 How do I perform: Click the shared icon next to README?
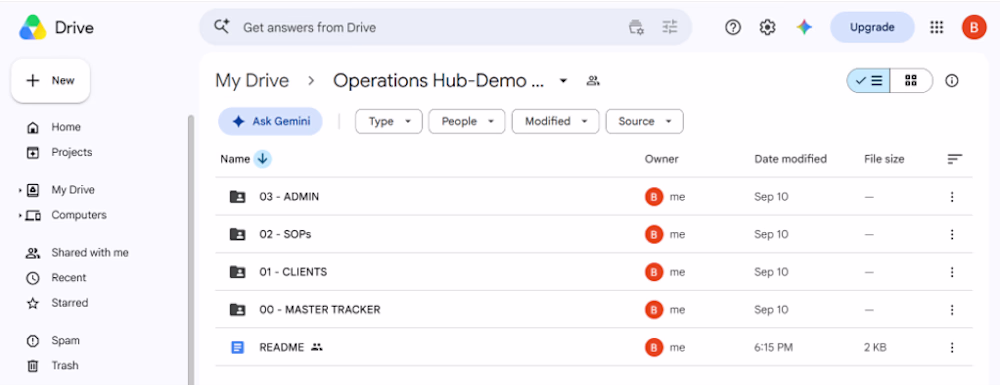click(x=317, y=347)
